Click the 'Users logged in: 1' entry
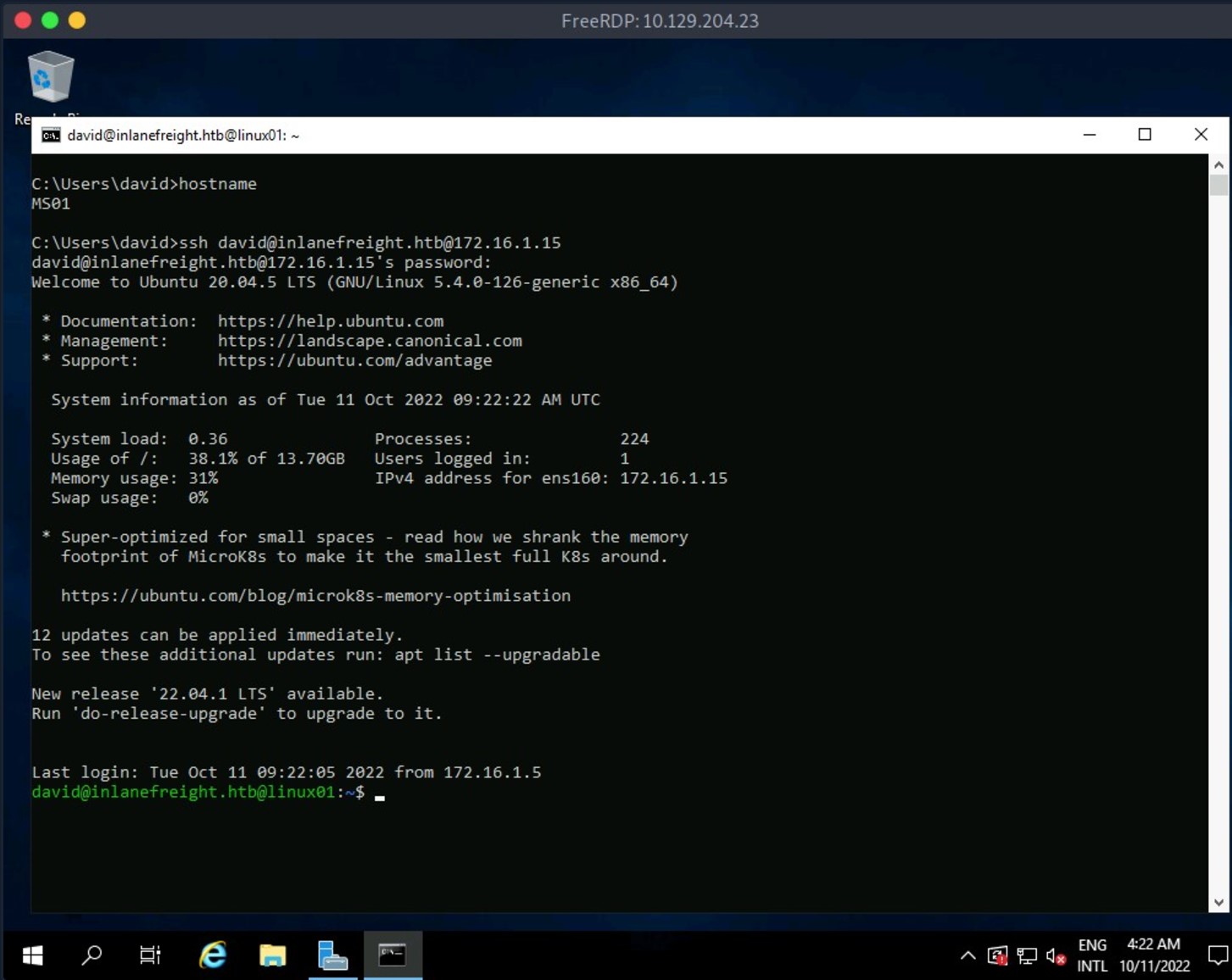Viewport: 1232px width, 980px height. [x=502, y=459]
